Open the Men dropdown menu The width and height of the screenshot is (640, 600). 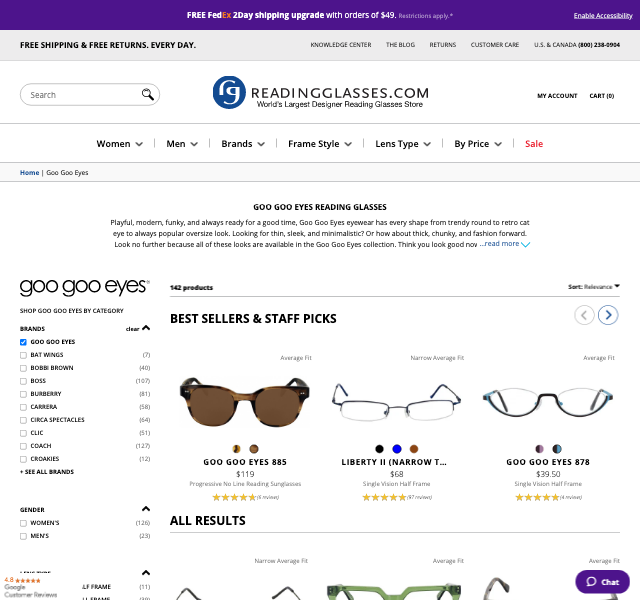(x=182, y=144)
